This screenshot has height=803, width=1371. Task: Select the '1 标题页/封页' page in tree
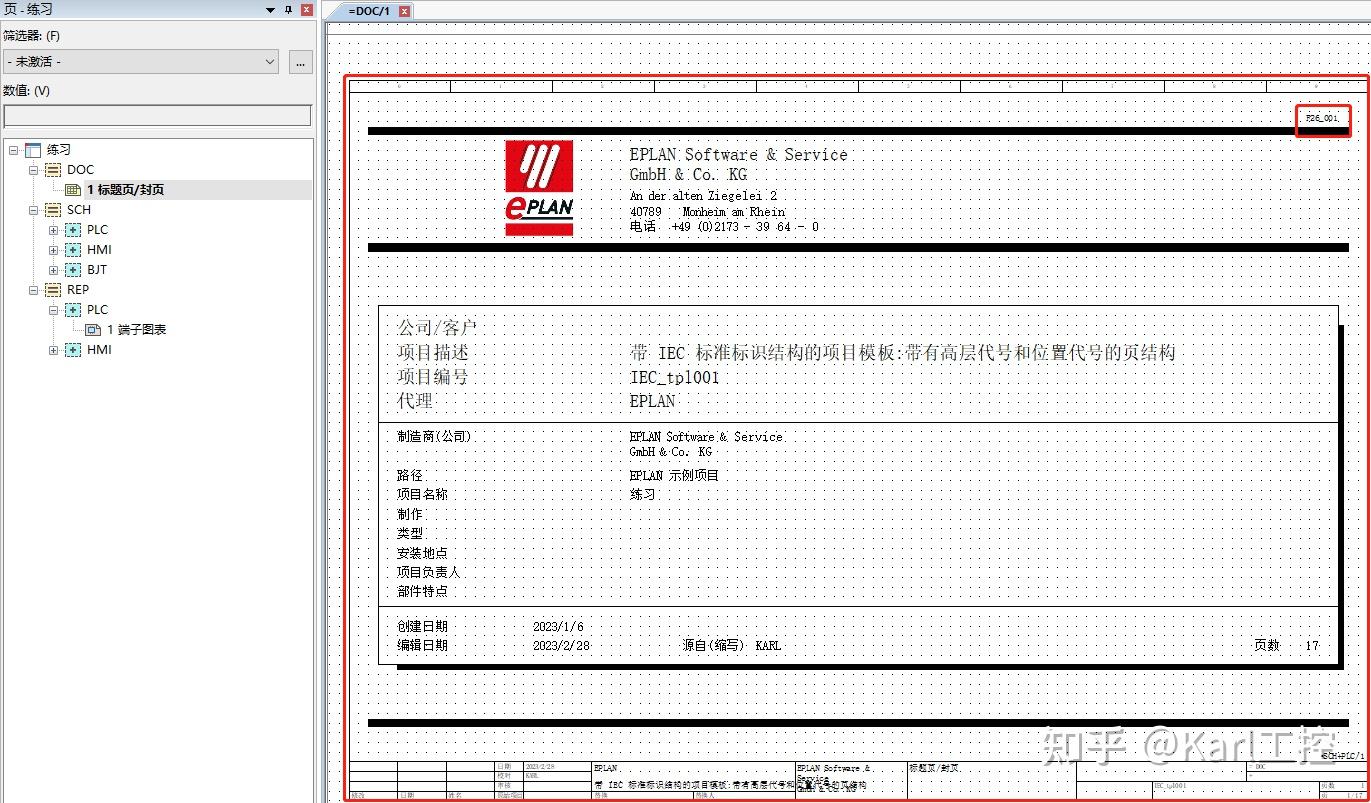pyautogui.click(x=125, y=190)
